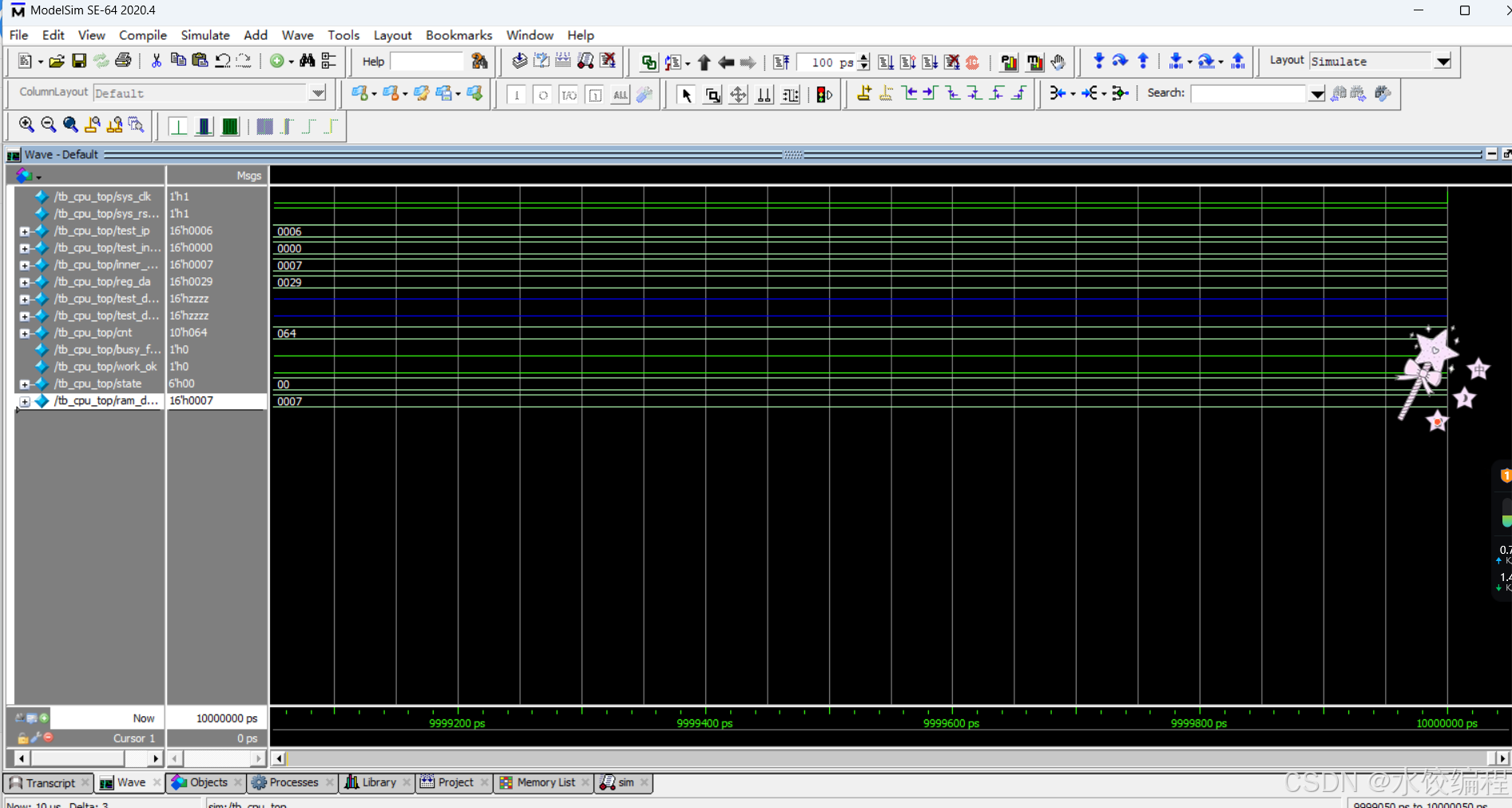Screen dimensions: 1512x808
Task: Click the Open file folder icon
Action: pos(57,62)
